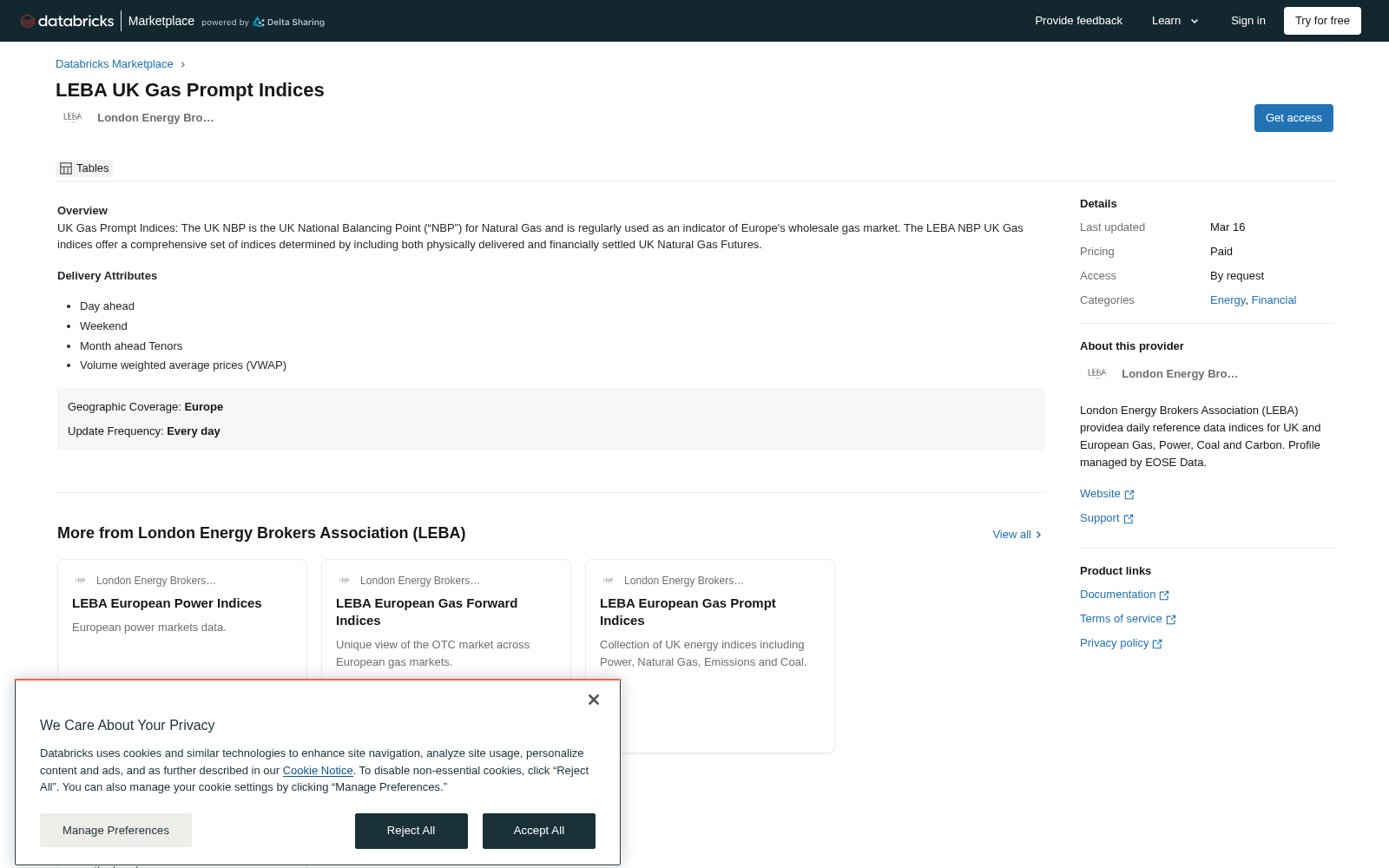Click the View all arrow icon

1038,535
